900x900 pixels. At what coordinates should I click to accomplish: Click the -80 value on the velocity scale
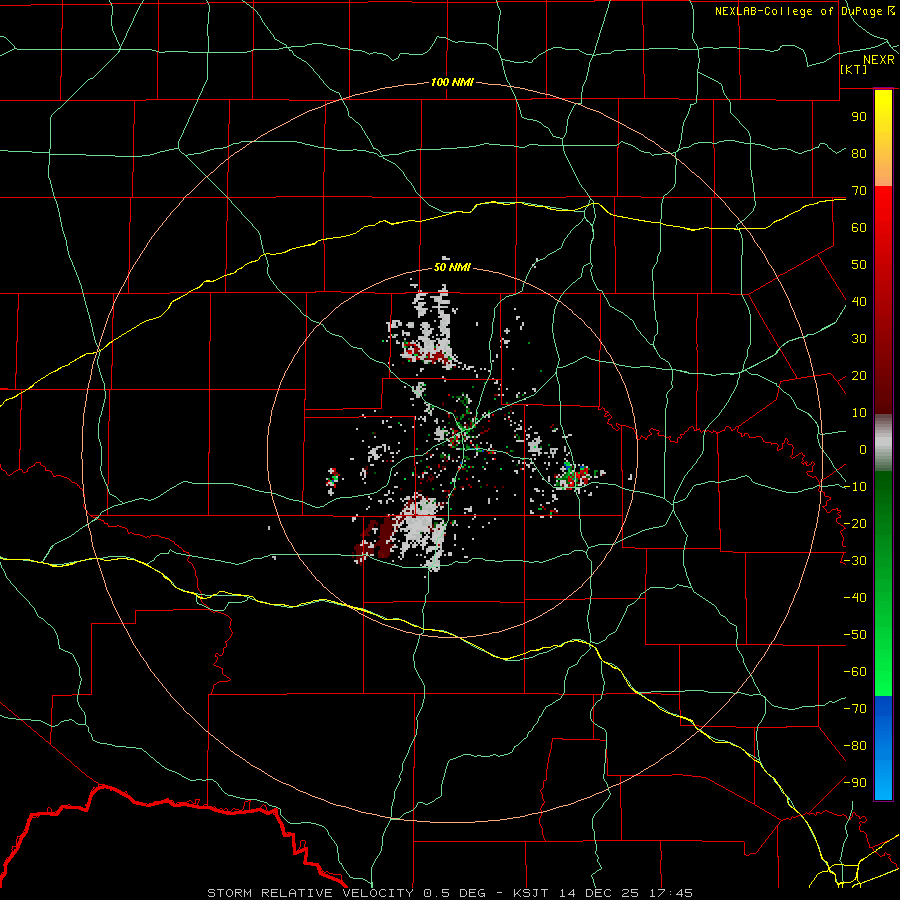tap(855, 746)
